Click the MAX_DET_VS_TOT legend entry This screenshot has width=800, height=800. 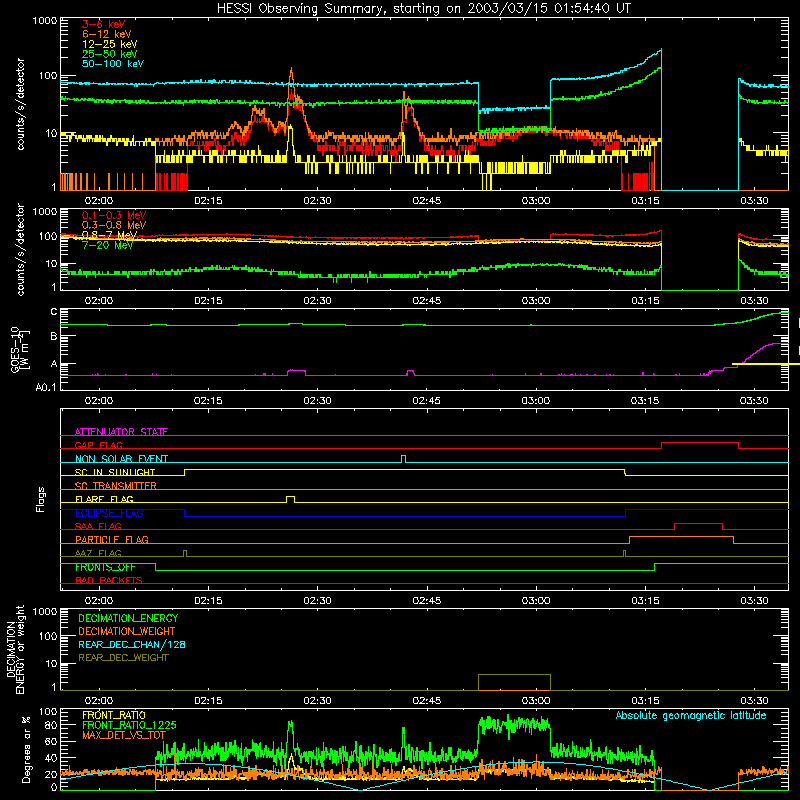123,735
